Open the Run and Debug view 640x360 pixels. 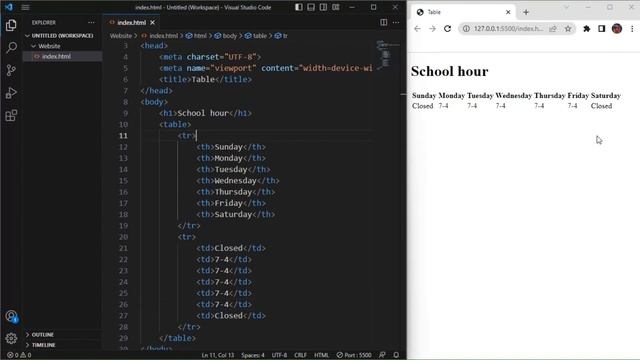11,93
